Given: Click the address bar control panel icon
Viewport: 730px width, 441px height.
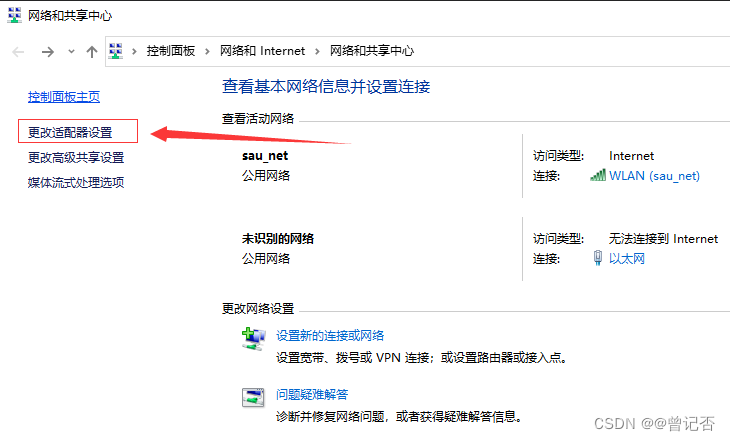Looking at the screenshot, I should tap(116, 51).
